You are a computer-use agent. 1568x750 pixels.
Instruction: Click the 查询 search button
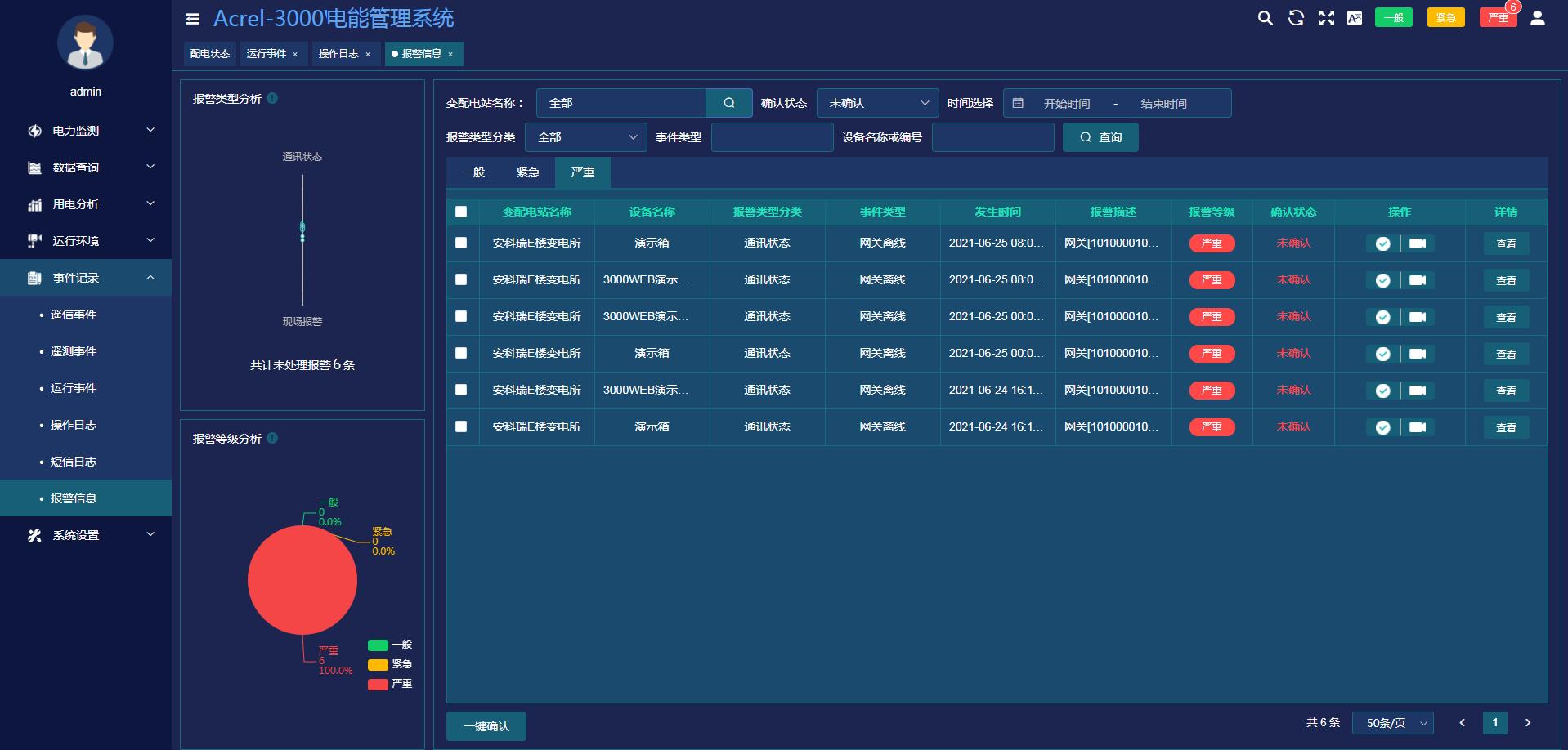1100,137
